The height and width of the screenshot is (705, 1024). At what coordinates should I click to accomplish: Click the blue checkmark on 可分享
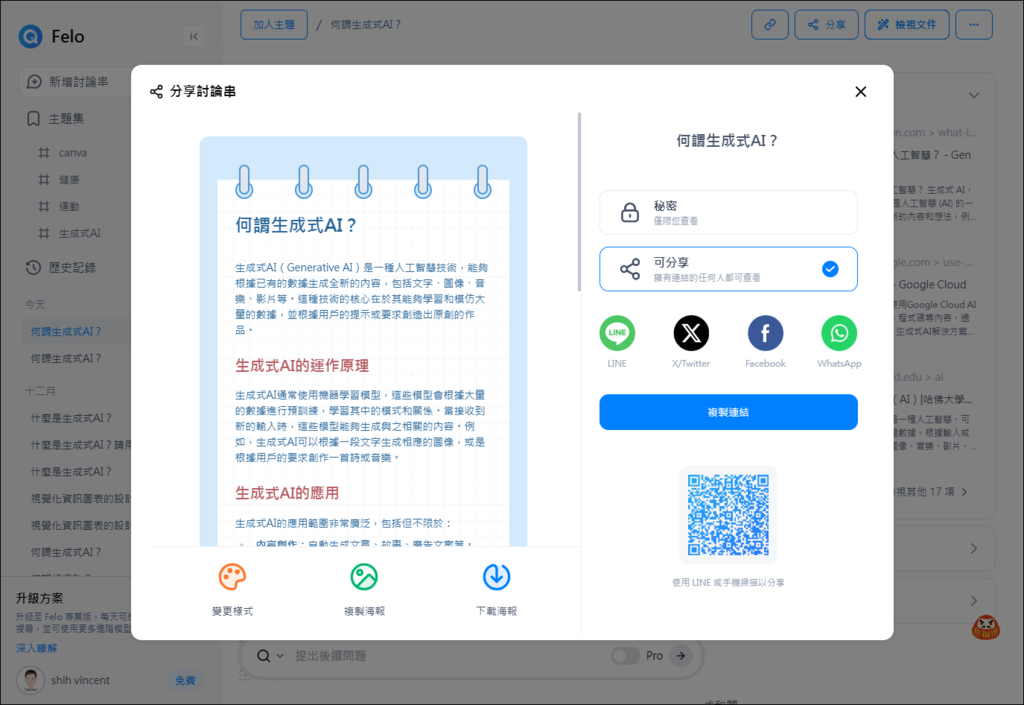point(830,269)
